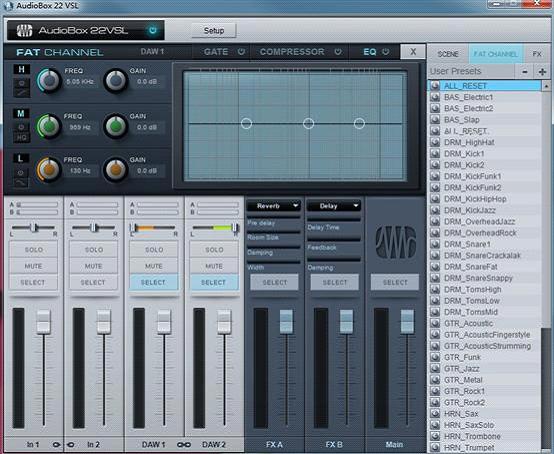The height and width of the screenshot is (454, 554).
Task: Load the ALL_RESET preset
Action: click(x=484, y=86)
